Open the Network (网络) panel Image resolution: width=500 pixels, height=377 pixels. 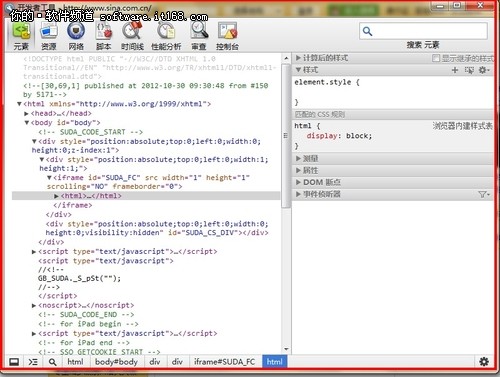pos(76,36)
